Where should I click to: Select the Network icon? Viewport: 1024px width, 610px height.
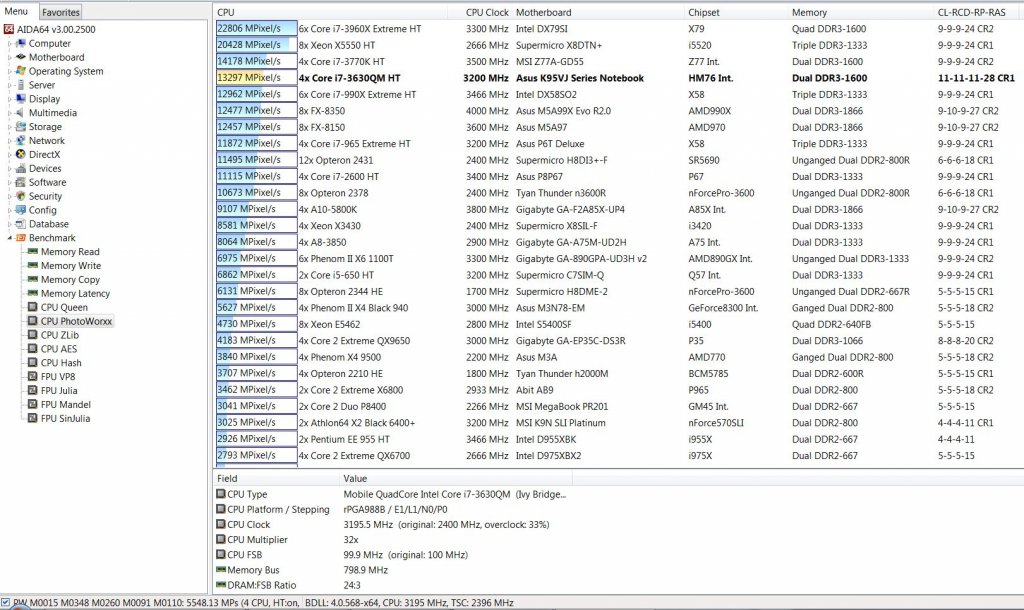[x=20, y=140]
